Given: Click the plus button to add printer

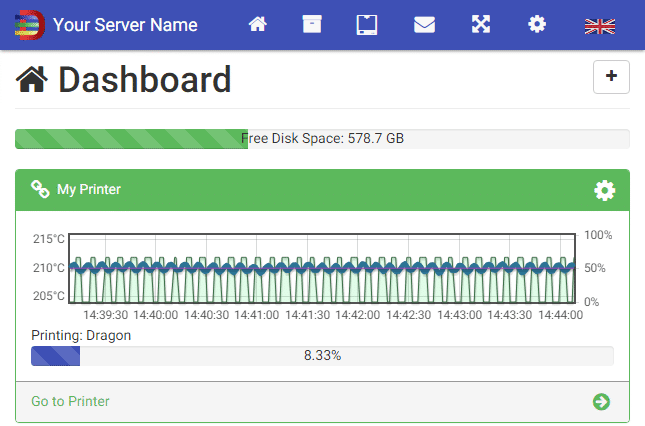Looking at the screenshot, I should (x=611, y=77).
